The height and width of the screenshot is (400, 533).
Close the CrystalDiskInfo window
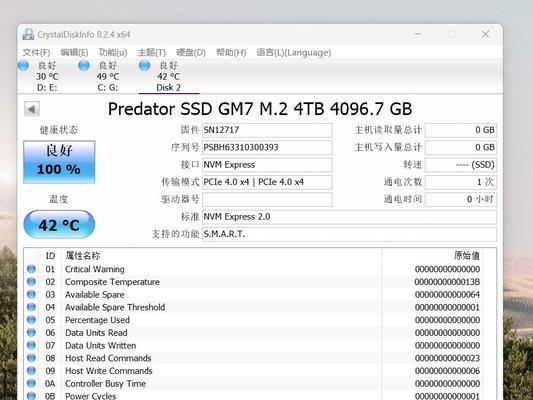coord(485,34)
